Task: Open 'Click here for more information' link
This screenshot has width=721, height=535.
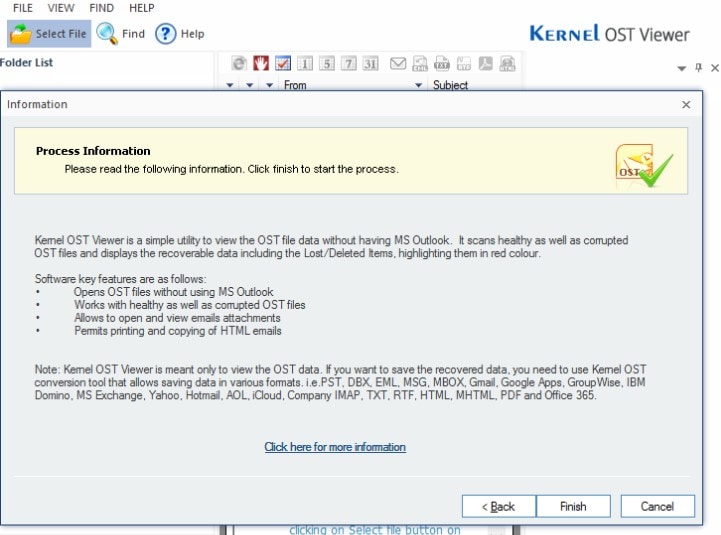Action: pos(335,447)
